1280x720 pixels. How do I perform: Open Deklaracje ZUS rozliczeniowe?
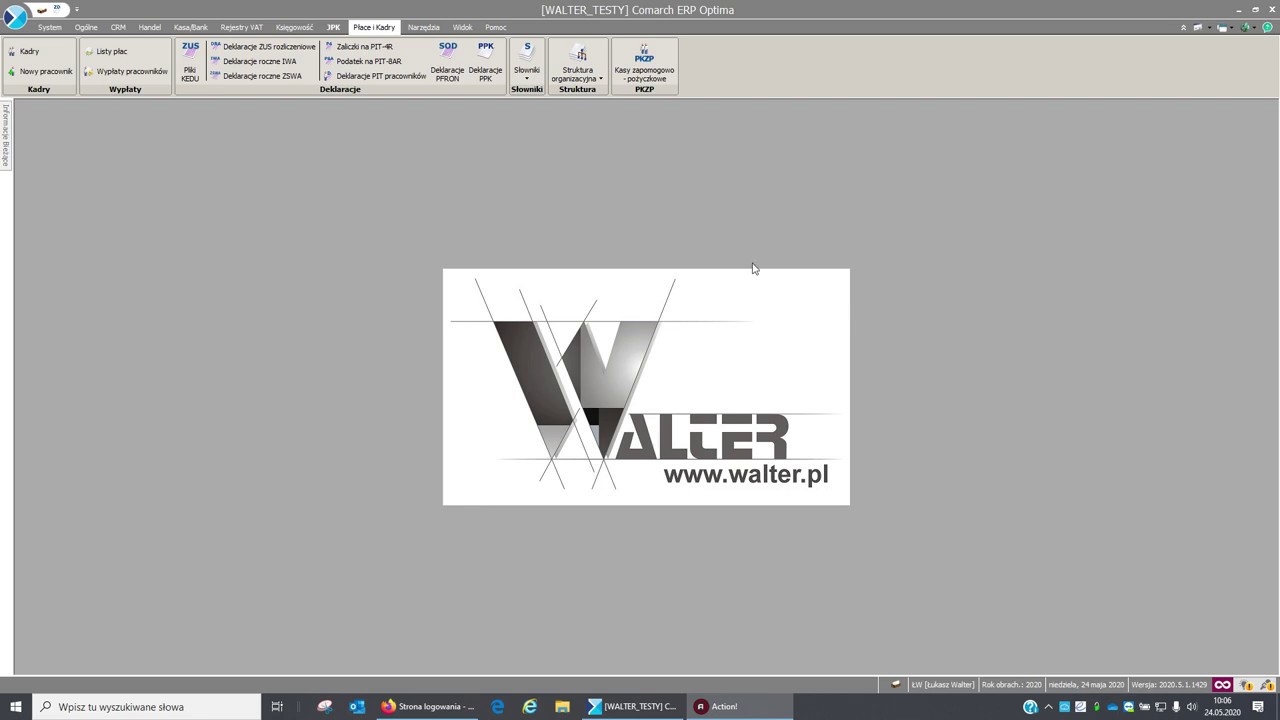click(x=263, y=47)
